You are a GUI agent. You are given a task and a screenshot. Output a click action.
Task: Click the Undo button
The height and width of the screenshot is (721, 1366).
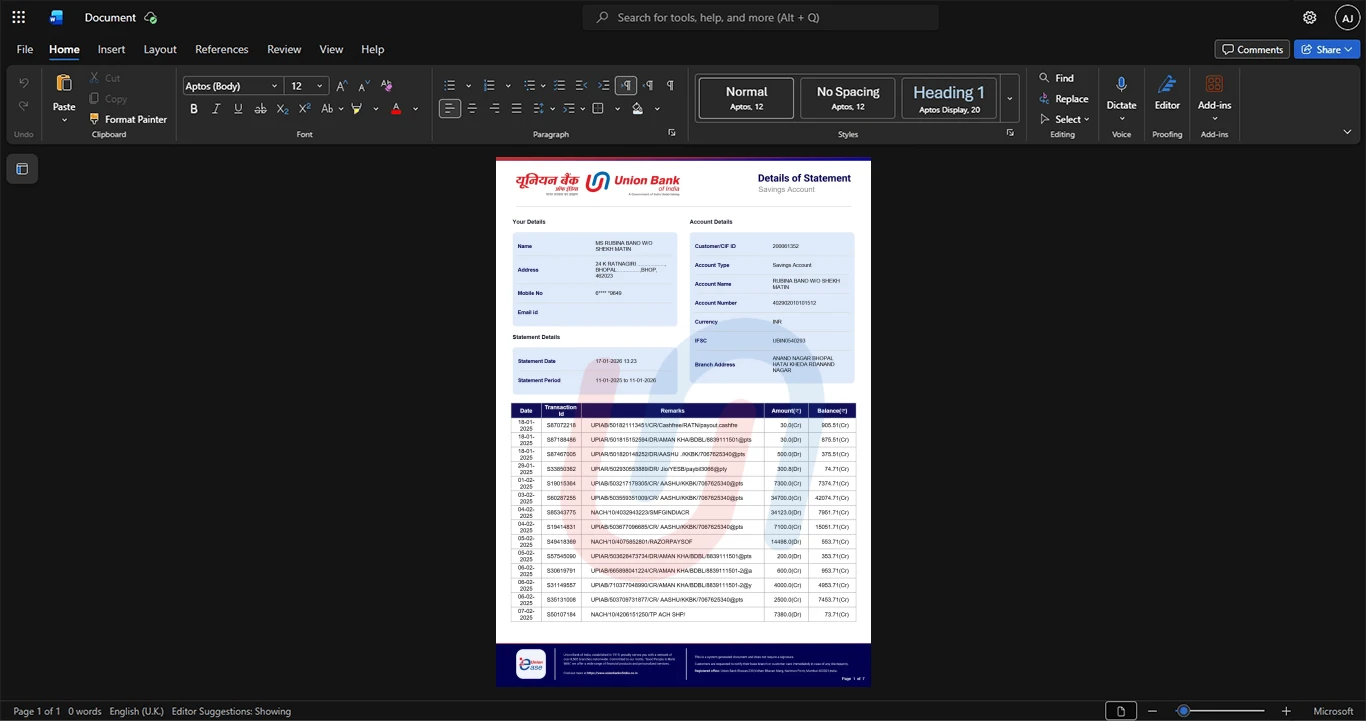[x=24, y=82]
